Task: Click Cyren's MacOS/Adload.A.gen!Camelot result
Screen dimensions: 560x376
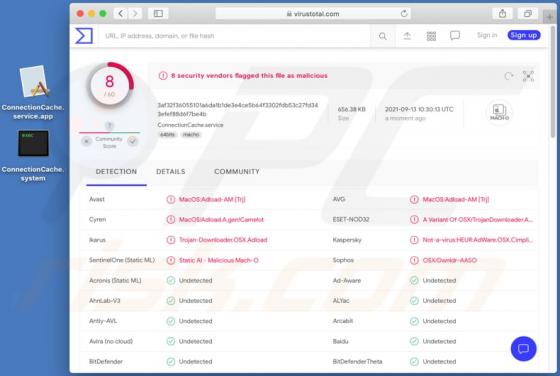Action: point(221,220)
